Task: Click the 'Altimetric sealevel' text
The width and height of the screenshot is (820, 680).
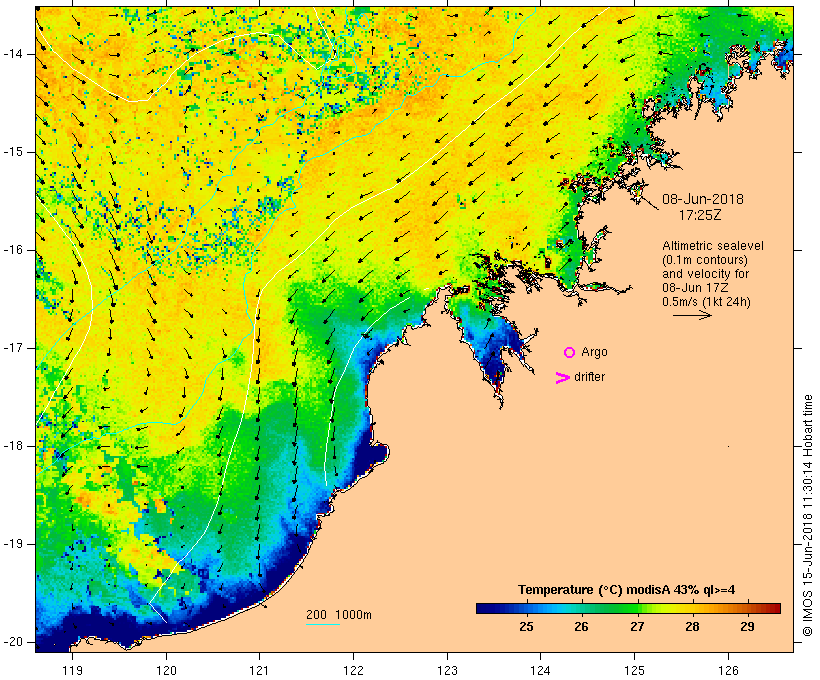Action: (x=713, y=246)
